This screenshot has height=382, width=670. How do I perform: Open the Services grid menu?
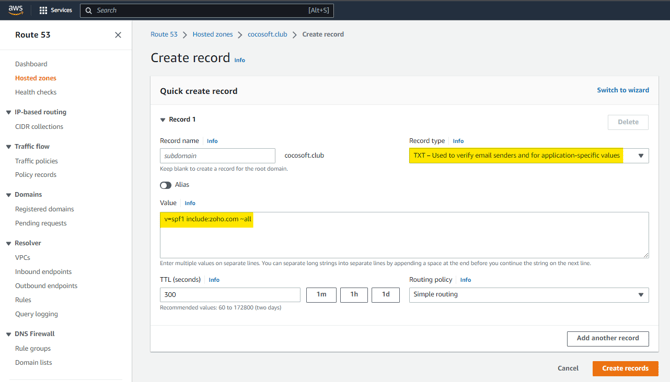(x=56, y=10)
